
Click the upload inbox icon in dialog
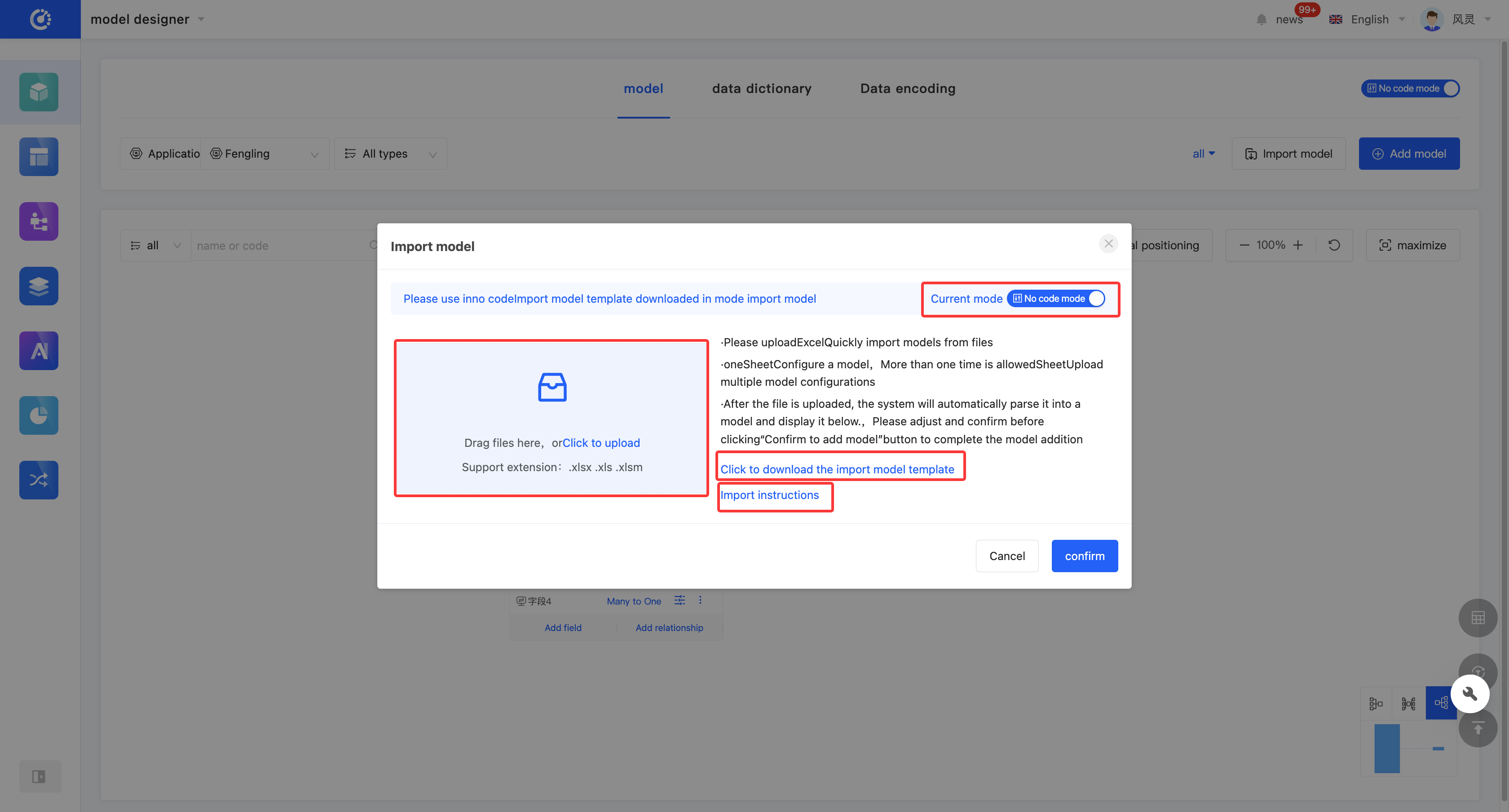pos(552,387)
